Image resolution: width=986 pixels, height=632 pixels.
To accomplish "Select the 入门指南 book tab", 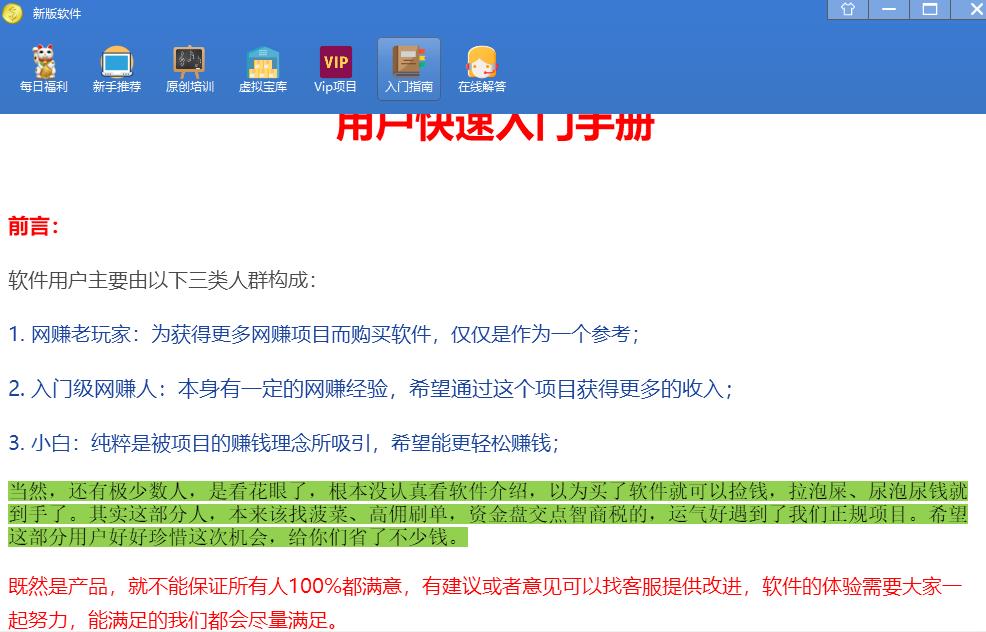I will 409,69.
